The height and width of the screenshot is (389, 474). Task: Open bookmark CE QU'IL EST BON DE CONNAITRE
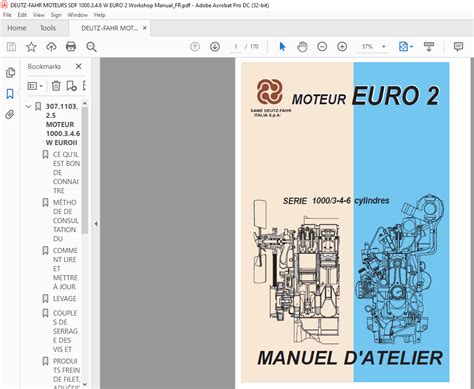point(66,172)
